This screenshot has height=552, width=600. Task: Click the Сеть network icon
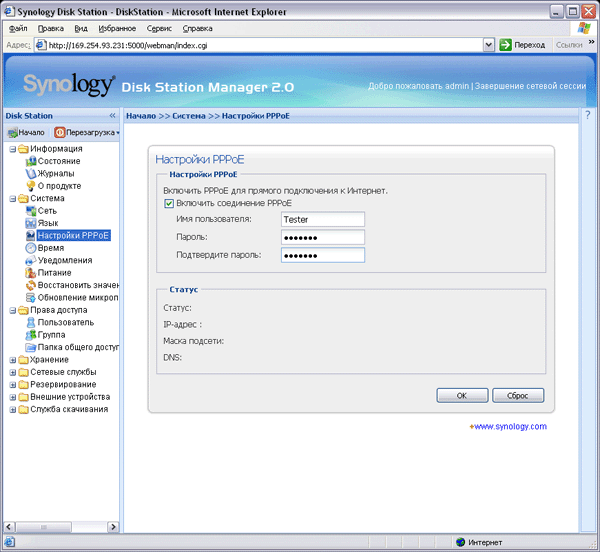[x=31, y=211]
